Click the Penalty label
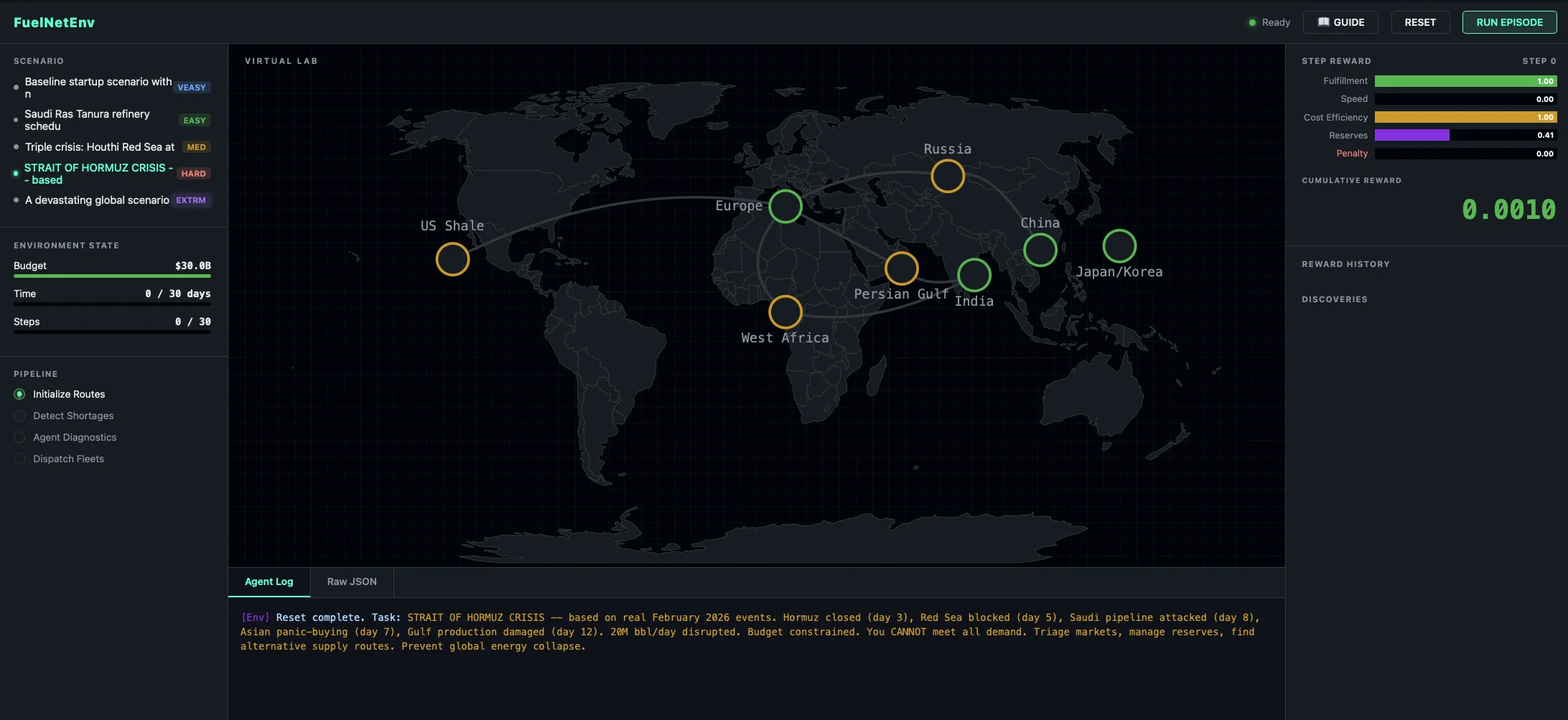Image resolution: width=1568 pixels, height=720 pixels. [1352, 154]
